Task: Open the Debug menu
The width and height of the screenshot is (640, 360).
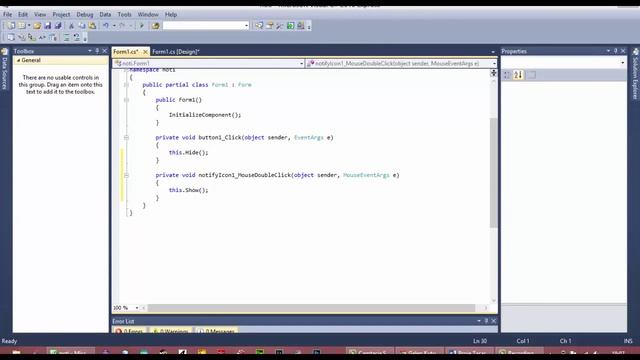Action: click(x=85, y=15)
